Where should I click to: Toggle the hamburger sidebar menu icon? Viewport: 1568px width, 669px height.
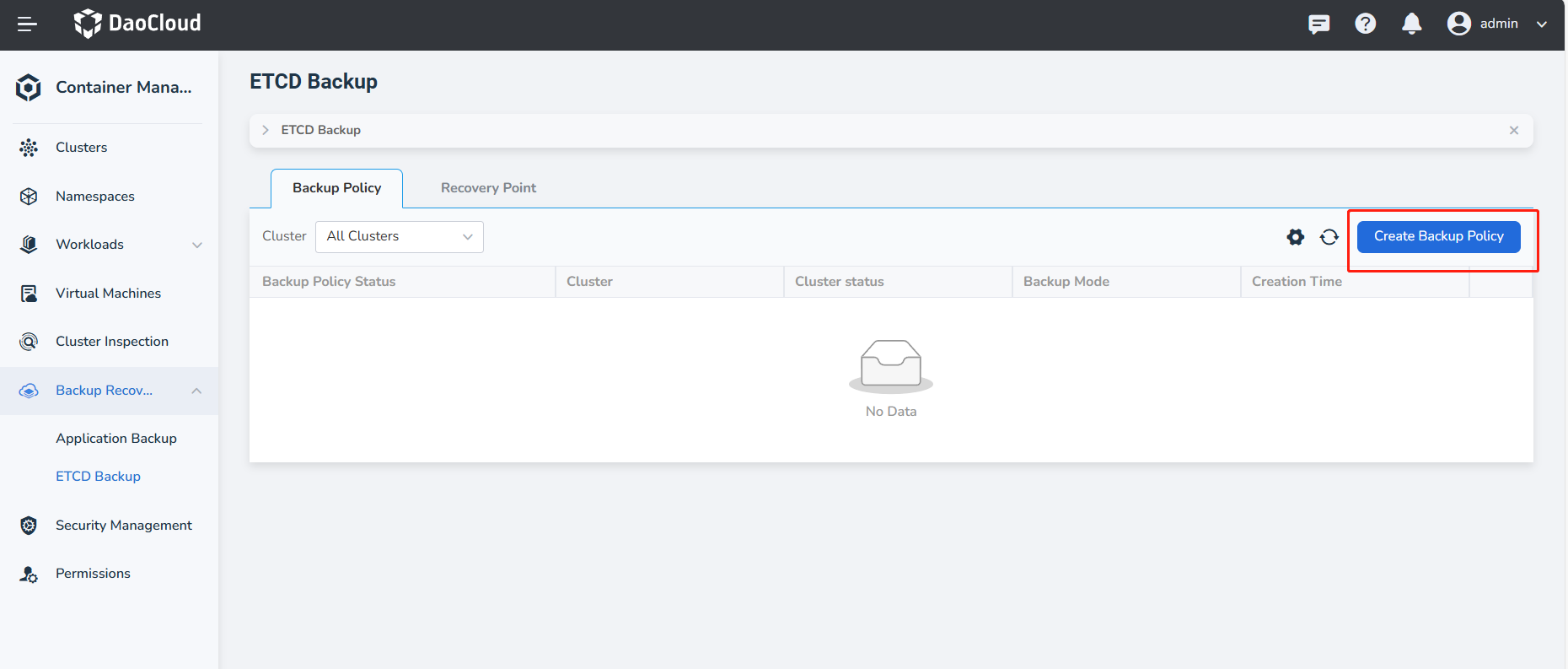27,24
